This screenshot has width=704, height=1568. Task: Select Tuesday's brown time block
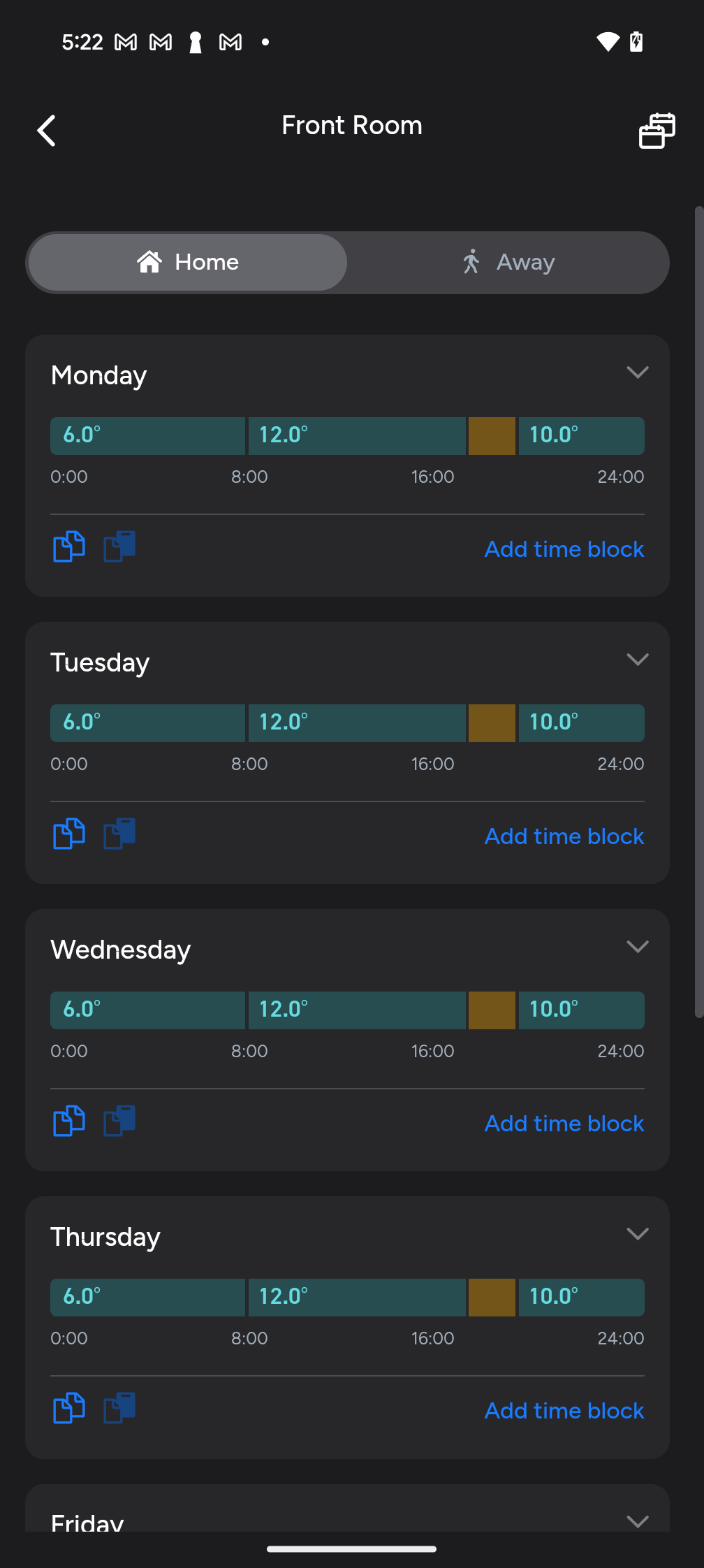pyautogui.click(x=492, y=723)
